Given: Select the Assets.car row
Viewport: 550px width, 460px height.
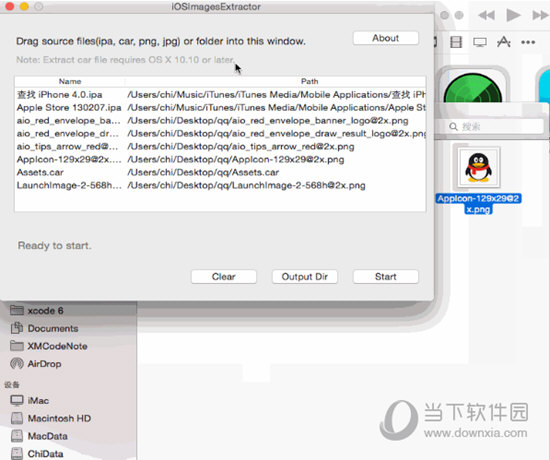Looking at the screenshot, I should click(220, 173).
